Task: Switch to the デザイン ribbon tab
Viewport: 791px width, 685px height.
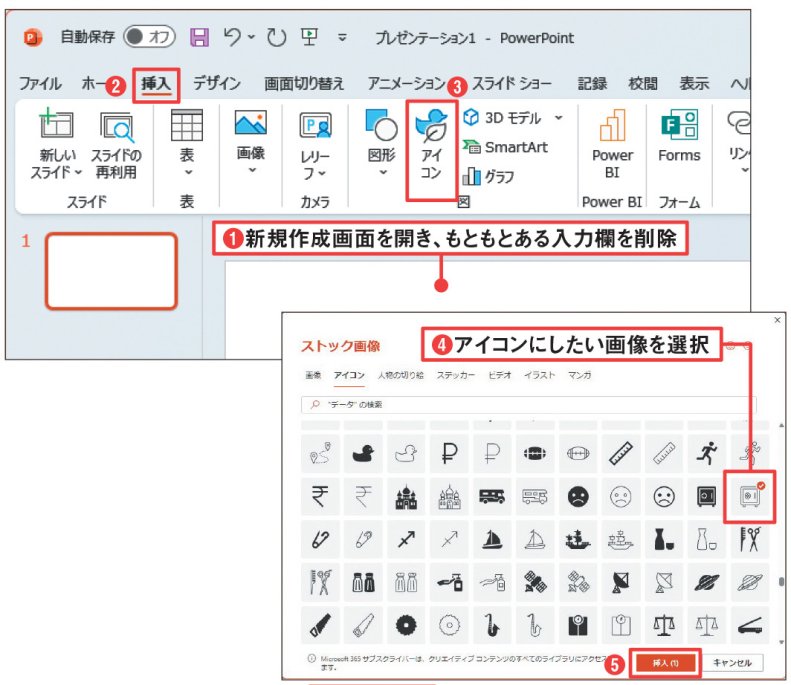Action: click(x=217, y=83)
